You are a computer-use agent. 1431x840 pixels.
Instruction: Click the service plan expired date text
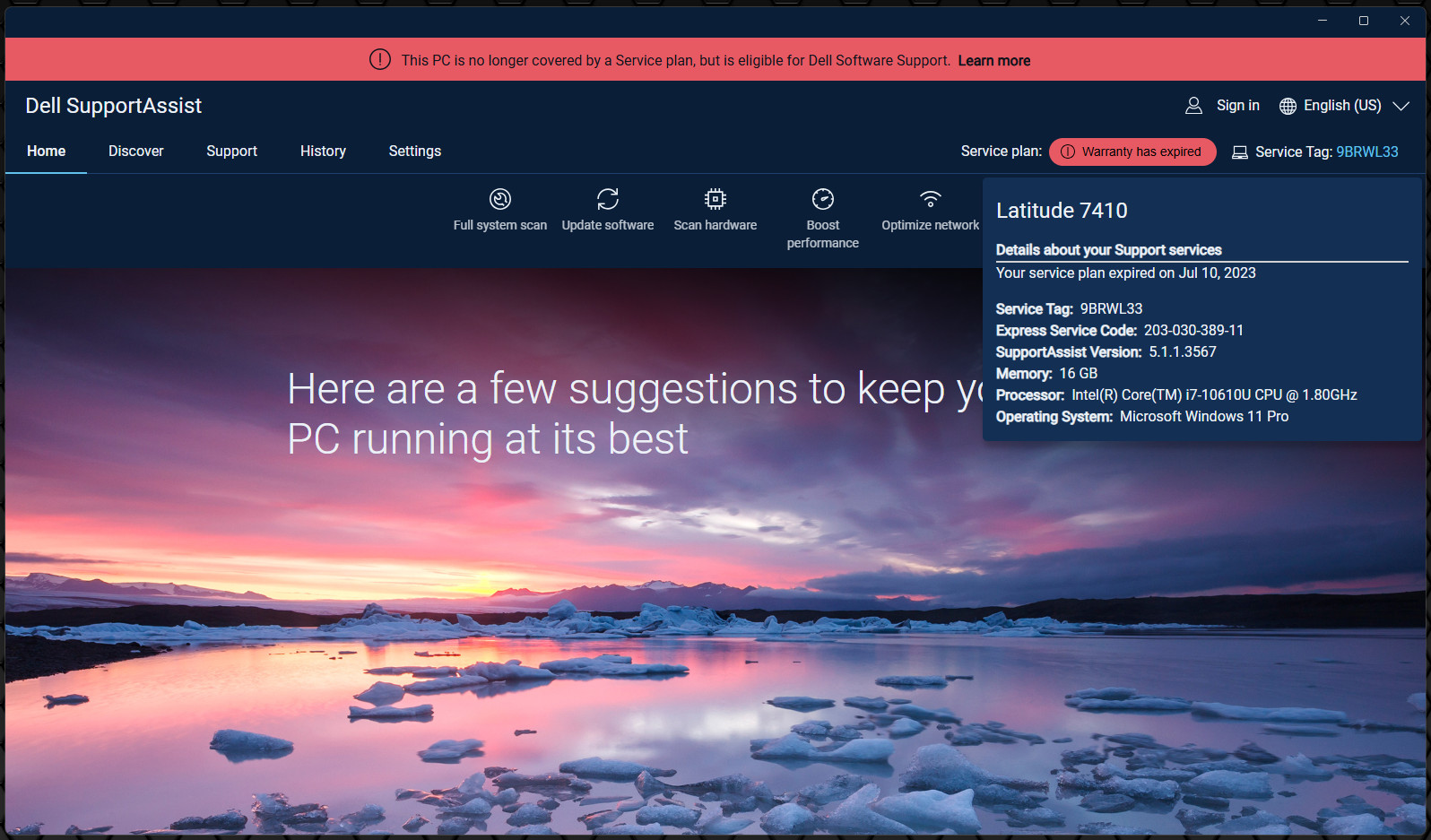[1126, 273]
